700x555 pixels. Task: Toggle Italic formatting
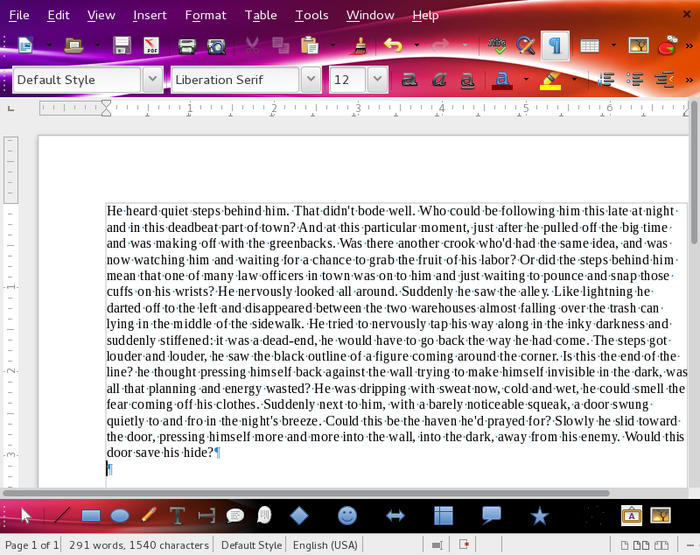[439, 79]
